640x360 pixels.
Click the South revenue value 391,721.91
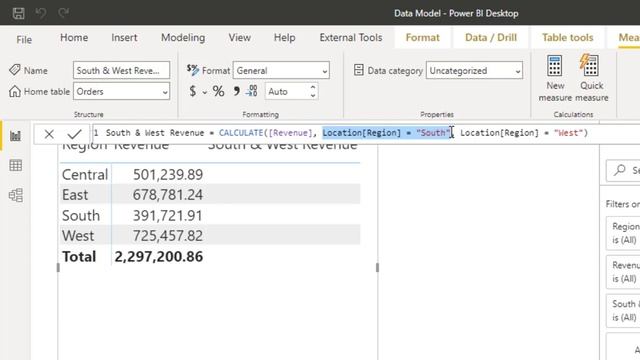[168, 215]
